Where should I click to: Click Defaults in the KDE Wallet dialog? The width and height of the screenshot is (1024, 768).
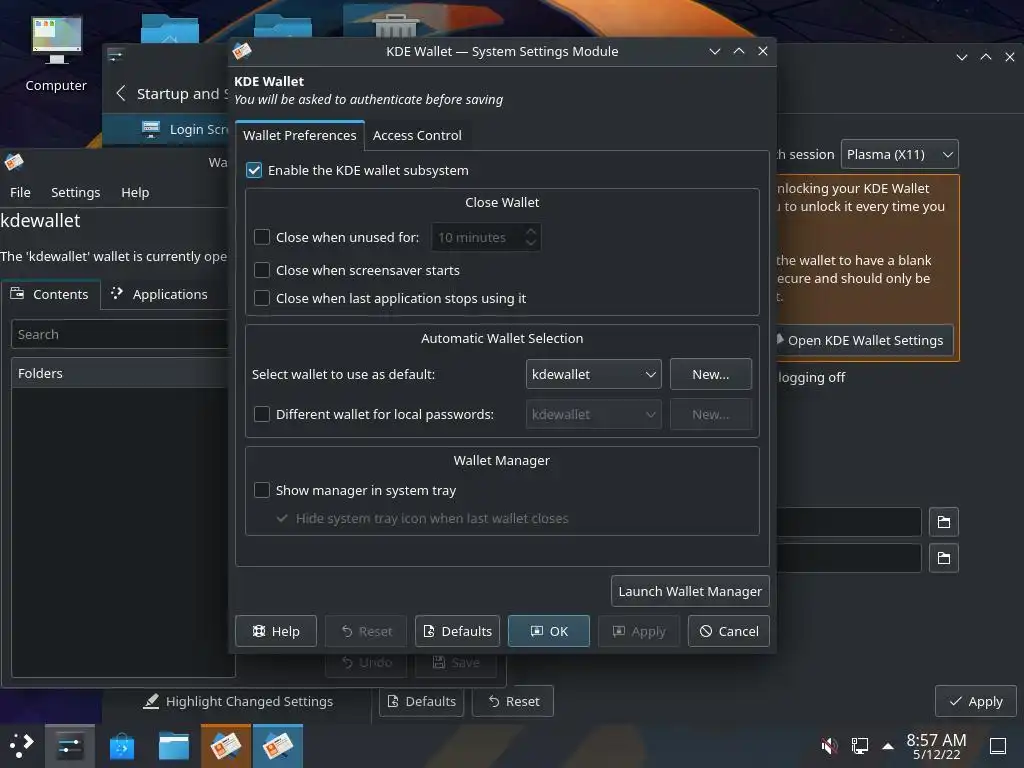457,631
